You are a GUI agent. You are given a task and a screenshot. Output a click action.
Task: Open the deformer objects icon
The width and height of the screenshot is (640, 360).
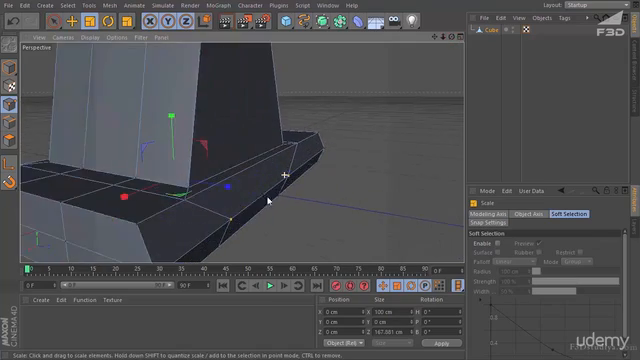click(358, 21)
